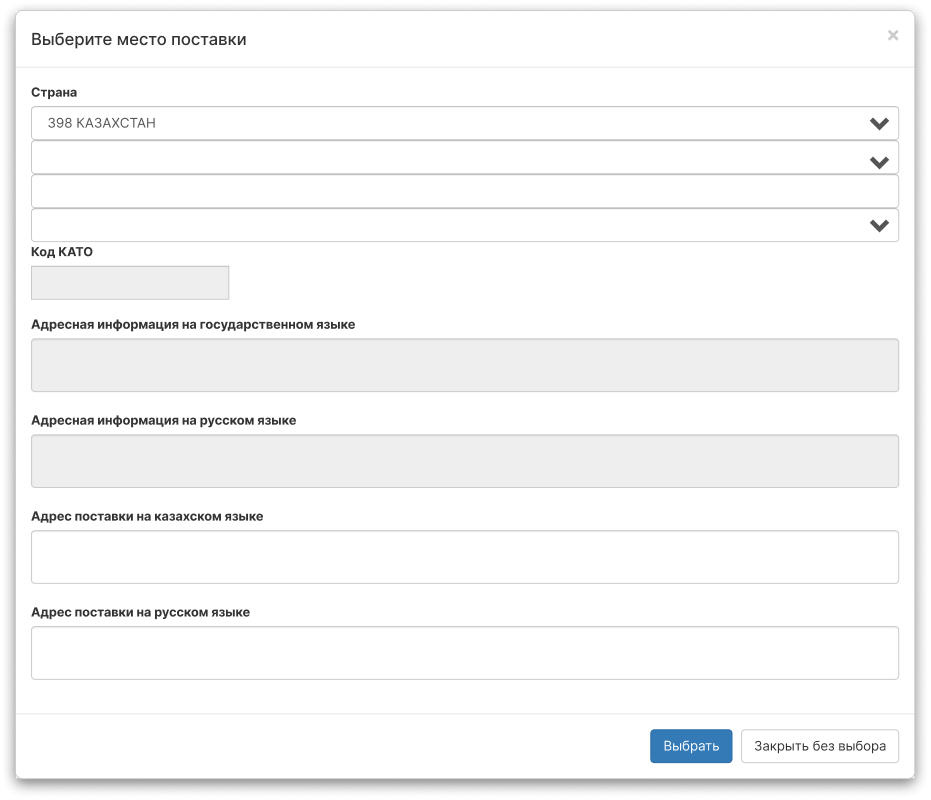Click the chevron arrow of the last dropdown above Код КАТО
This screenshot has width=931, height=800.
pyautogui.click(x=879, y=226)
